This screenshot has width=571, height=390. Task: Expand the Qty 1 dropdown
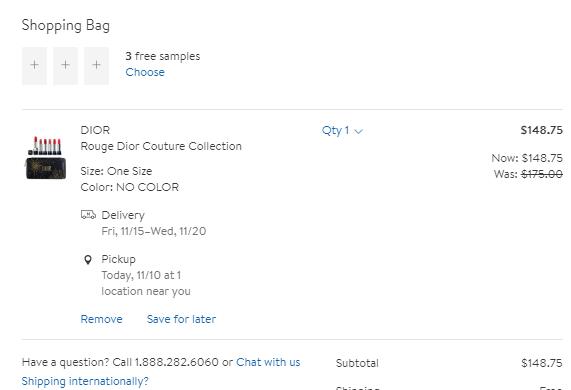[x=342, y=130]
